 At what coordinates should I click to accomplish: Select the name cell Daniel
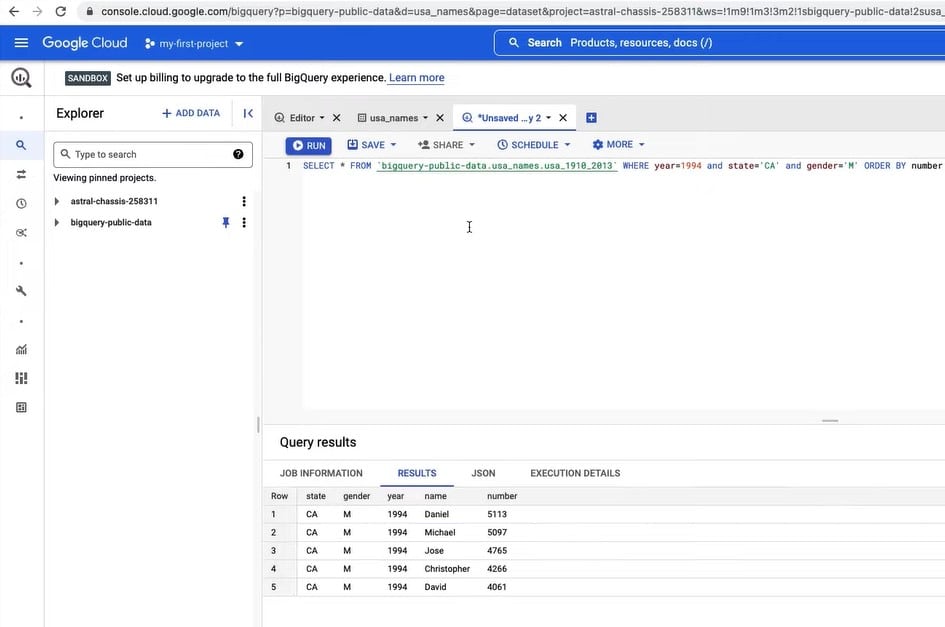(436, 514)
